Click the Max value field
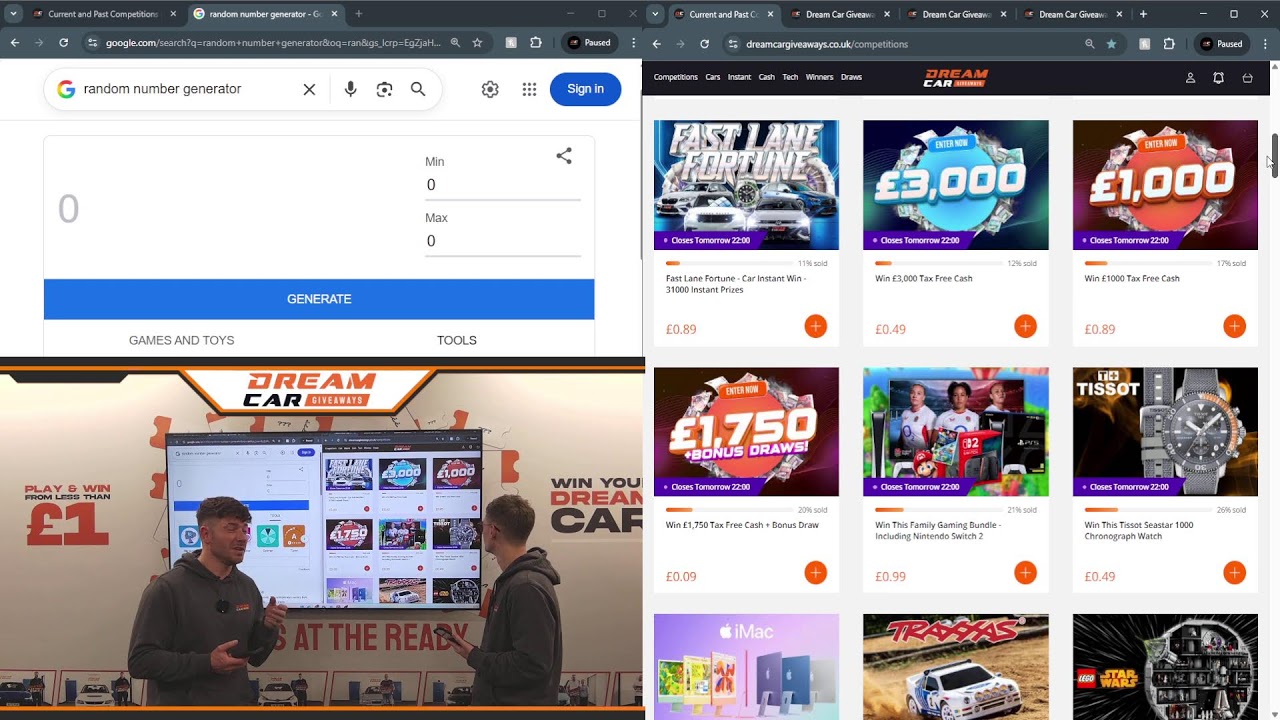Image resolution: width=1280 pixels, height=720 pixels. (502, 241)
